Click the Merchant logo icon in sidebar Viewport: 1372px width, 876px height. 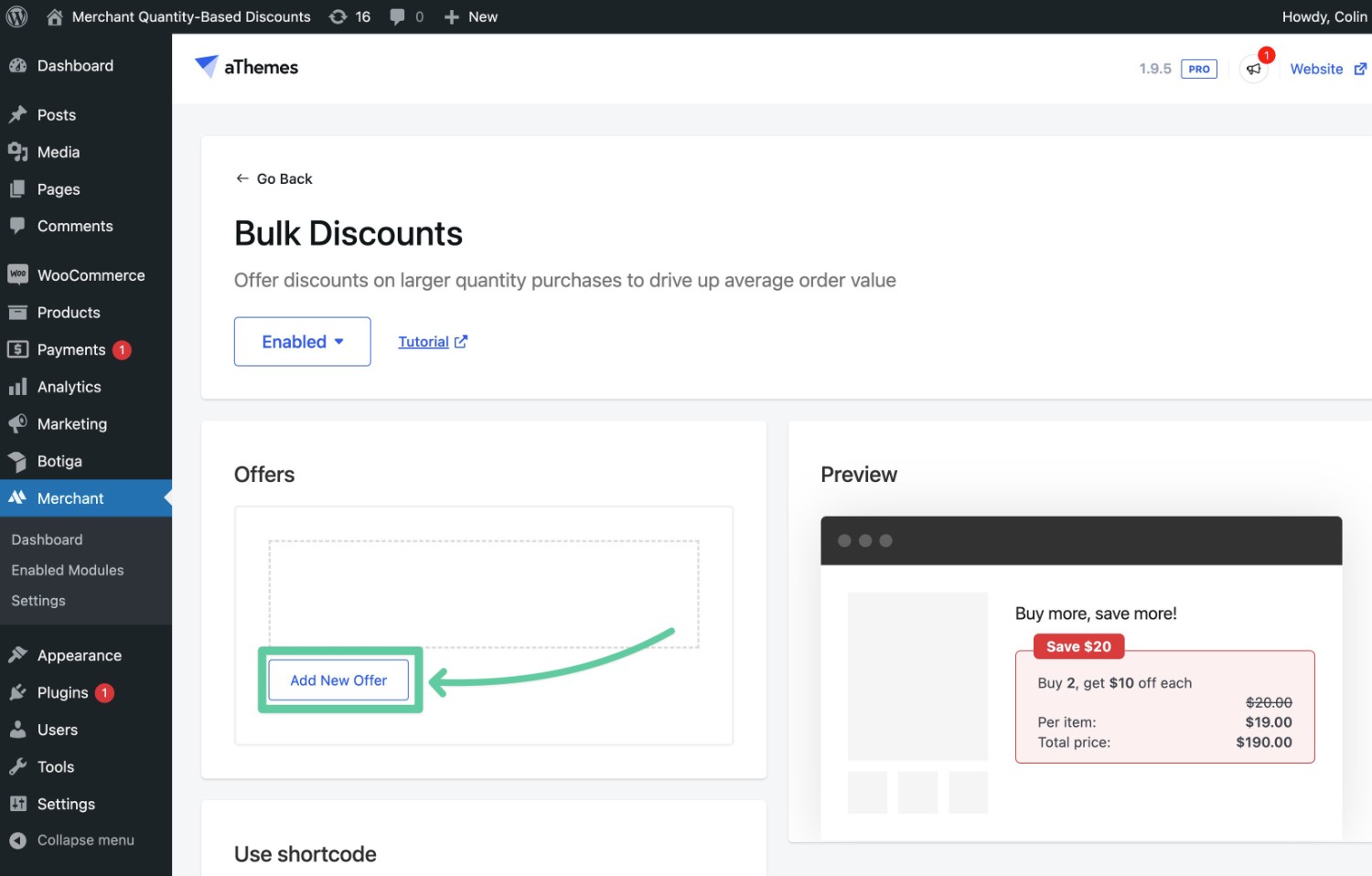coord(17,498)
